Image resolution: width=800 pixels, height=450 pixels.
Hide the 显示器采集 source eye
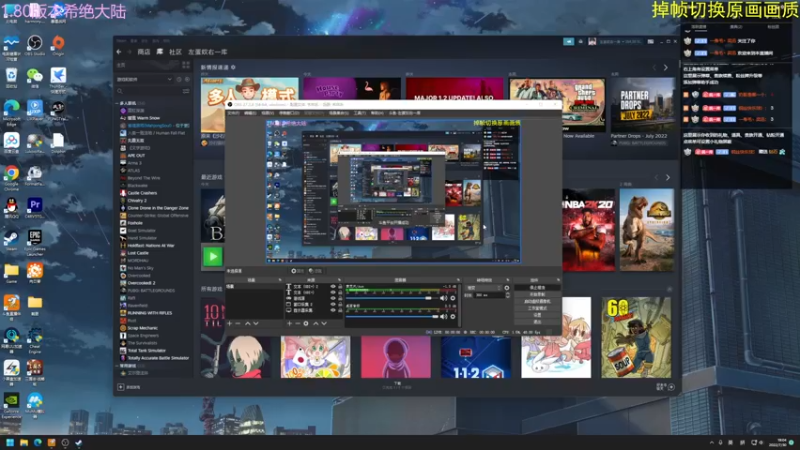tap(333, 310)
